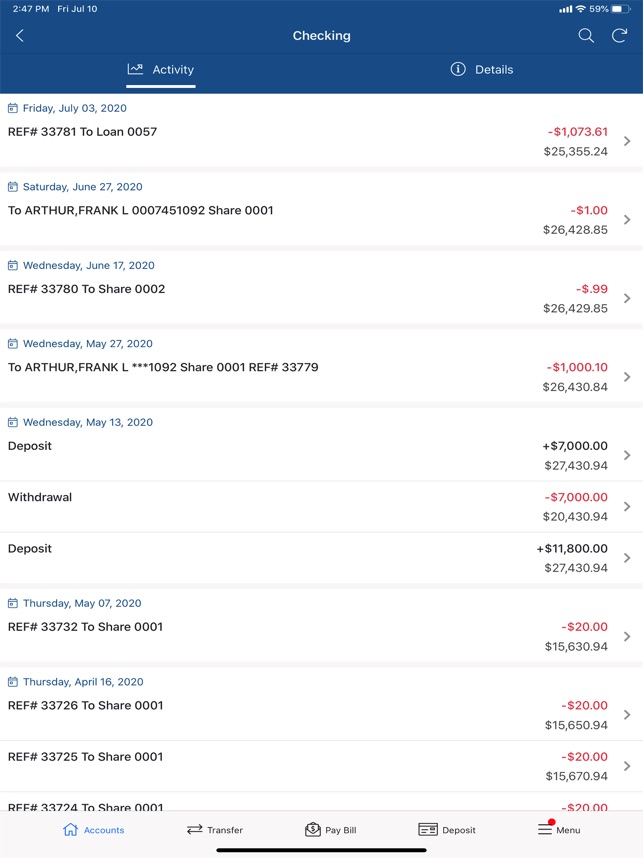Open transaction with REF# 33779

click(321, 377)
